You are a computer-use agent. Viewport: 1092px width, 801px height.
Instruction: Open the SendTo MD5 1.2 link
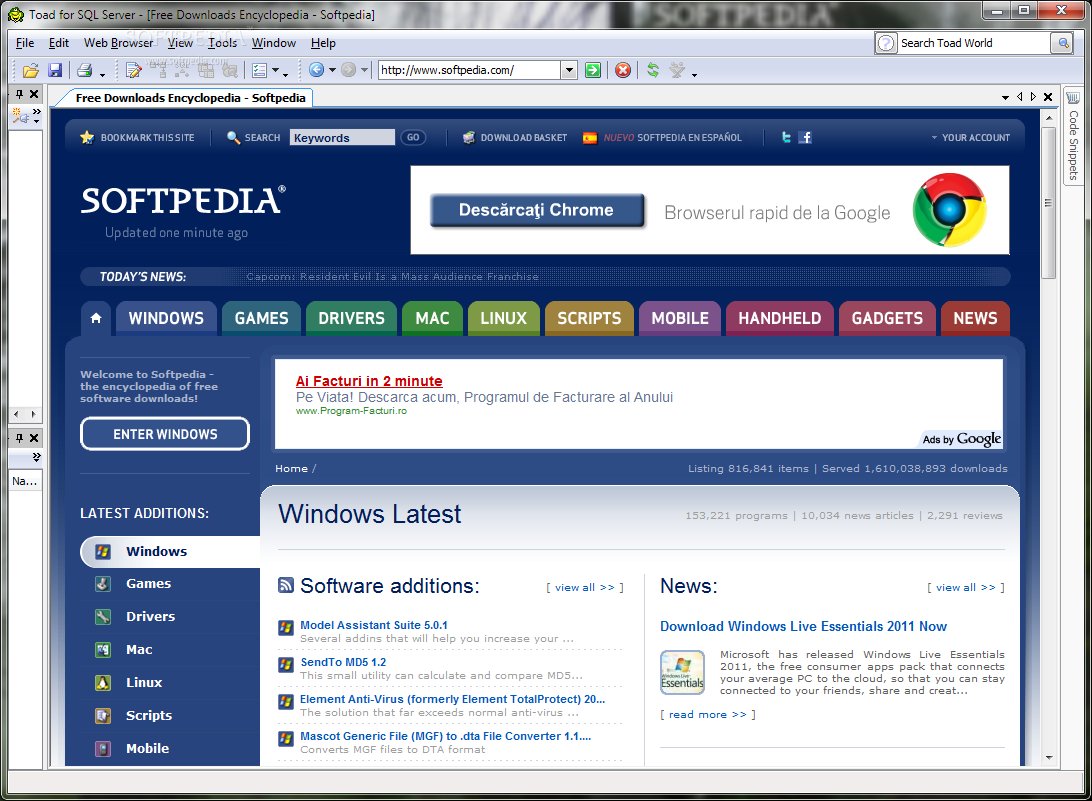343,662
